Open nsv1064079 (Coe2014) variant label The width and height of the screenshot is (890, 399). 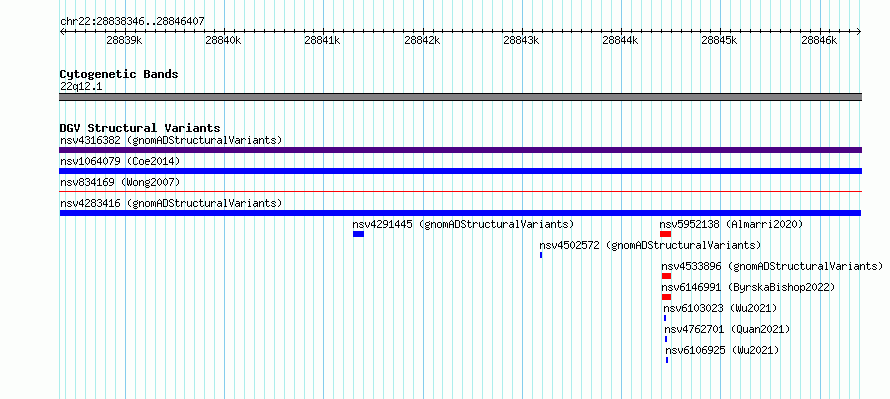click(x=120, y=161)
